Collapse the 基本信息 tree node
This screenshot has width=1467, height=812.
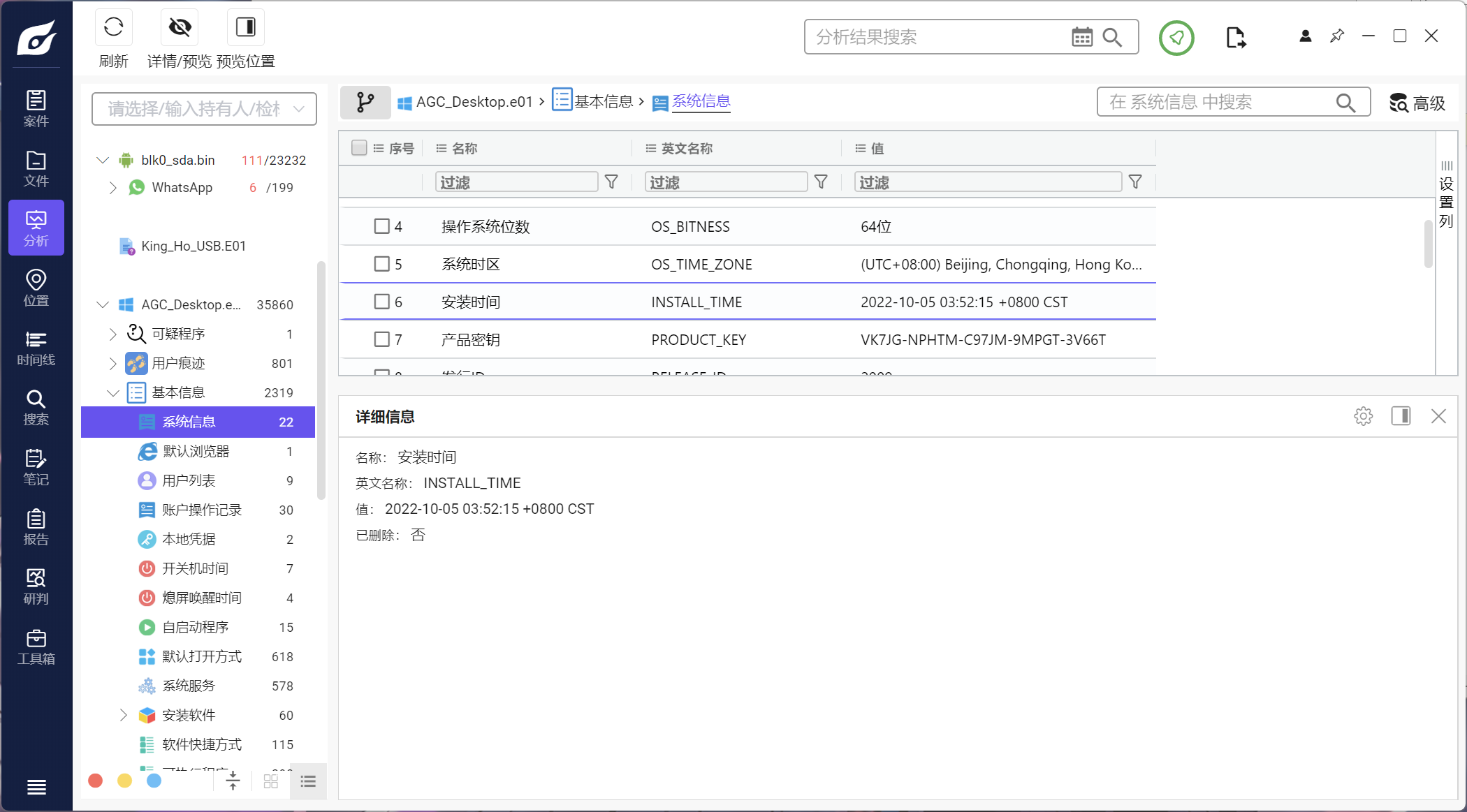click(113, 392)
